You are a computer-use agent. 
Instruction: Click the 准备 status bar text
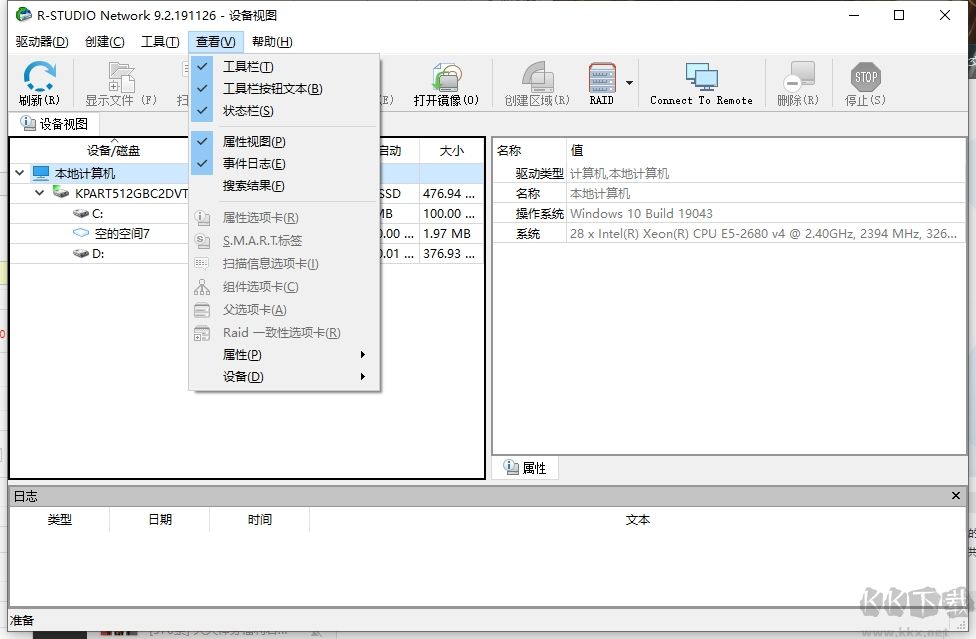22,620
